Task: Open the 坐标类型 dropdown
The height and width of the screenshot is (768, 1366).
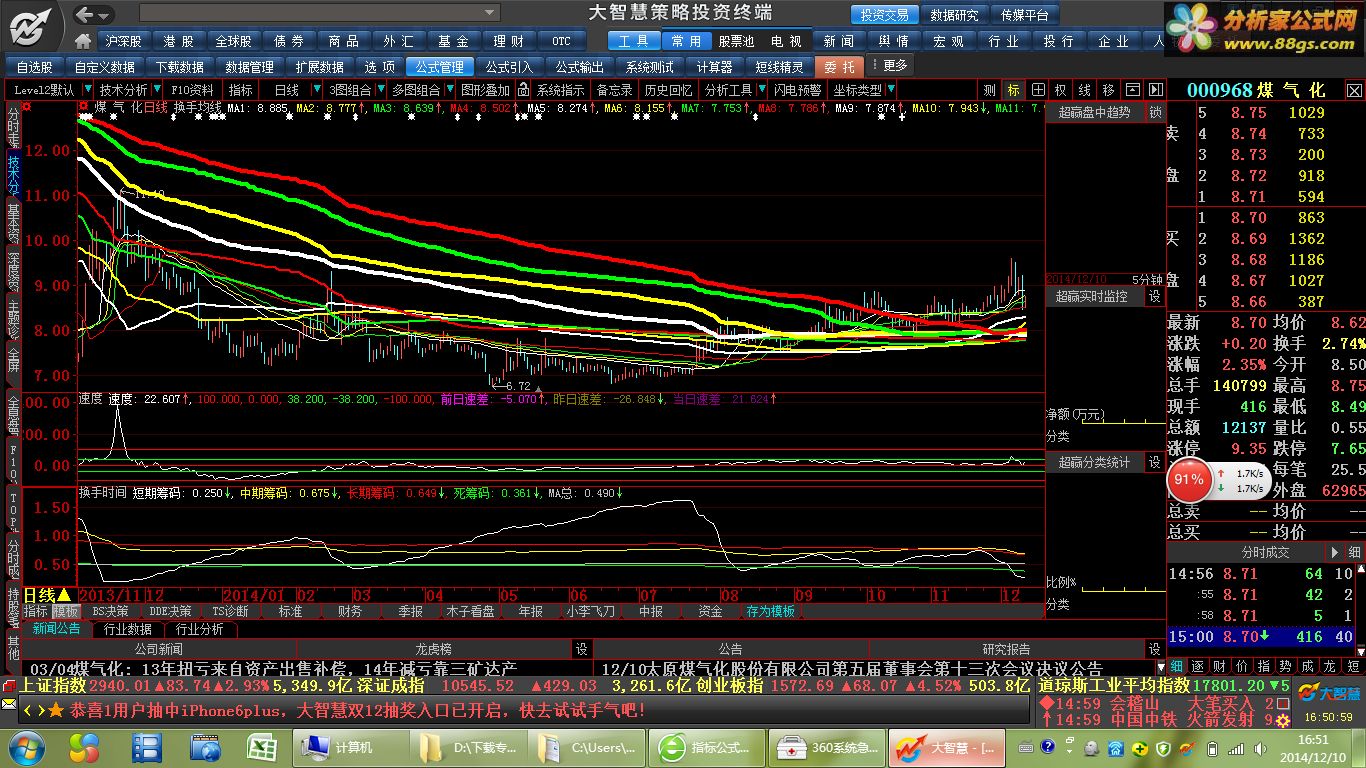Action: (x=890, y=90)
